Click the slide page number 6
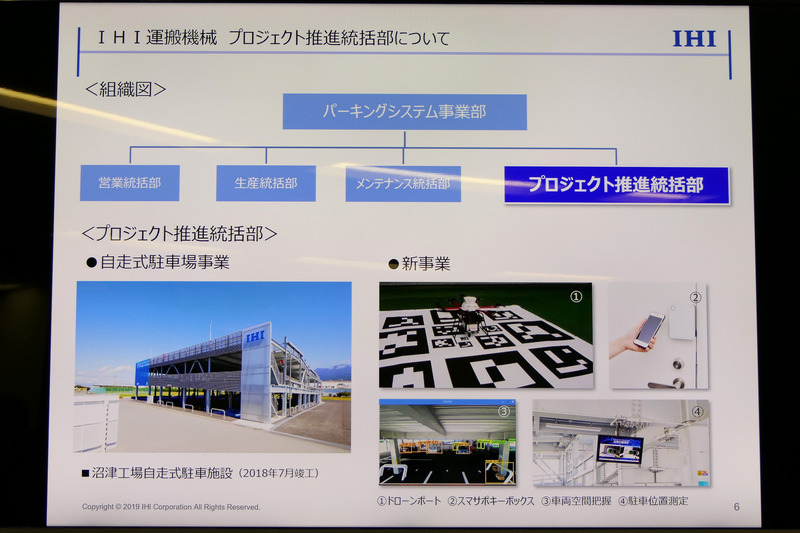Image resolution: width=800 pixels, height=533 pixels. tap(736, 507)
